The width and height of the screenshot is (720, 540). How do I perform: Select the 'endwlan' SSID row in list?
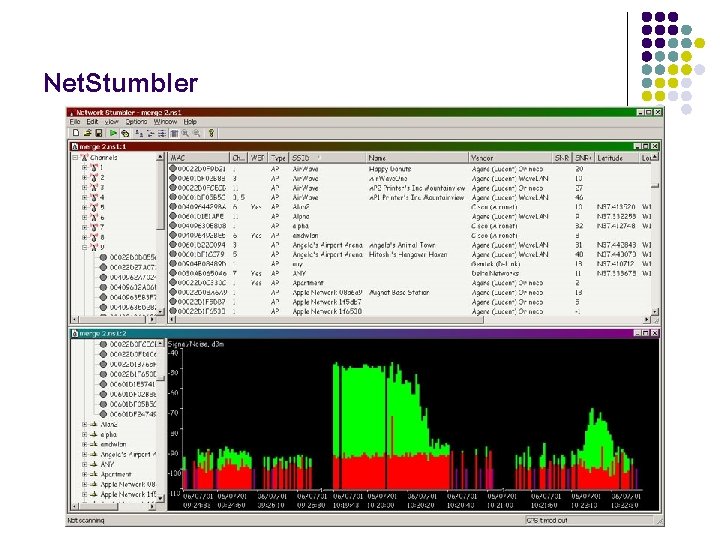click(x=410, y=236)
